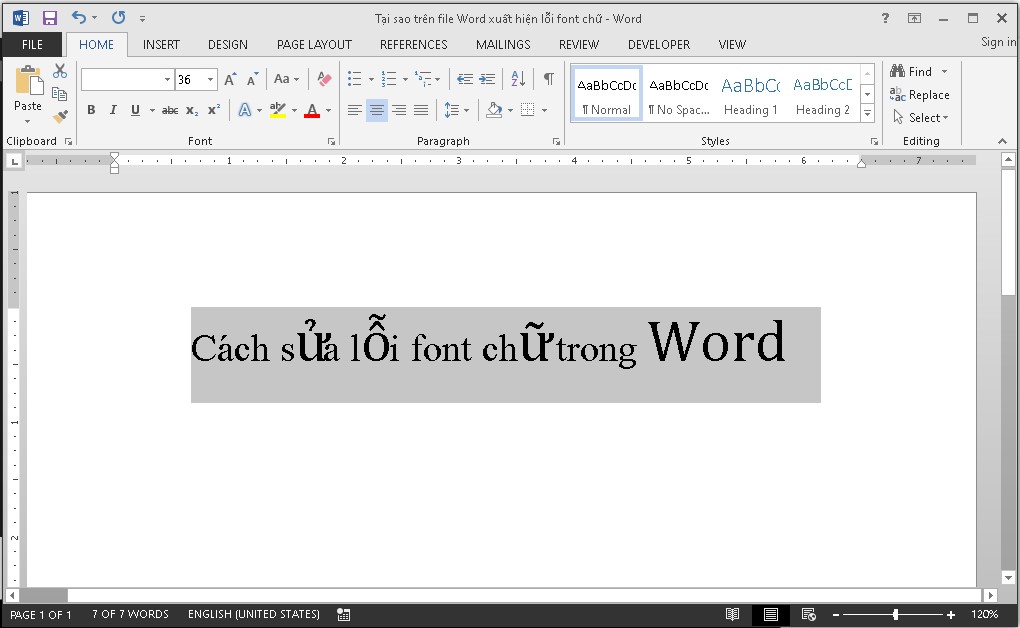Toggle Print Layout view
The width and height of the screenshot is (1020, 628).
tap(771, 614)
